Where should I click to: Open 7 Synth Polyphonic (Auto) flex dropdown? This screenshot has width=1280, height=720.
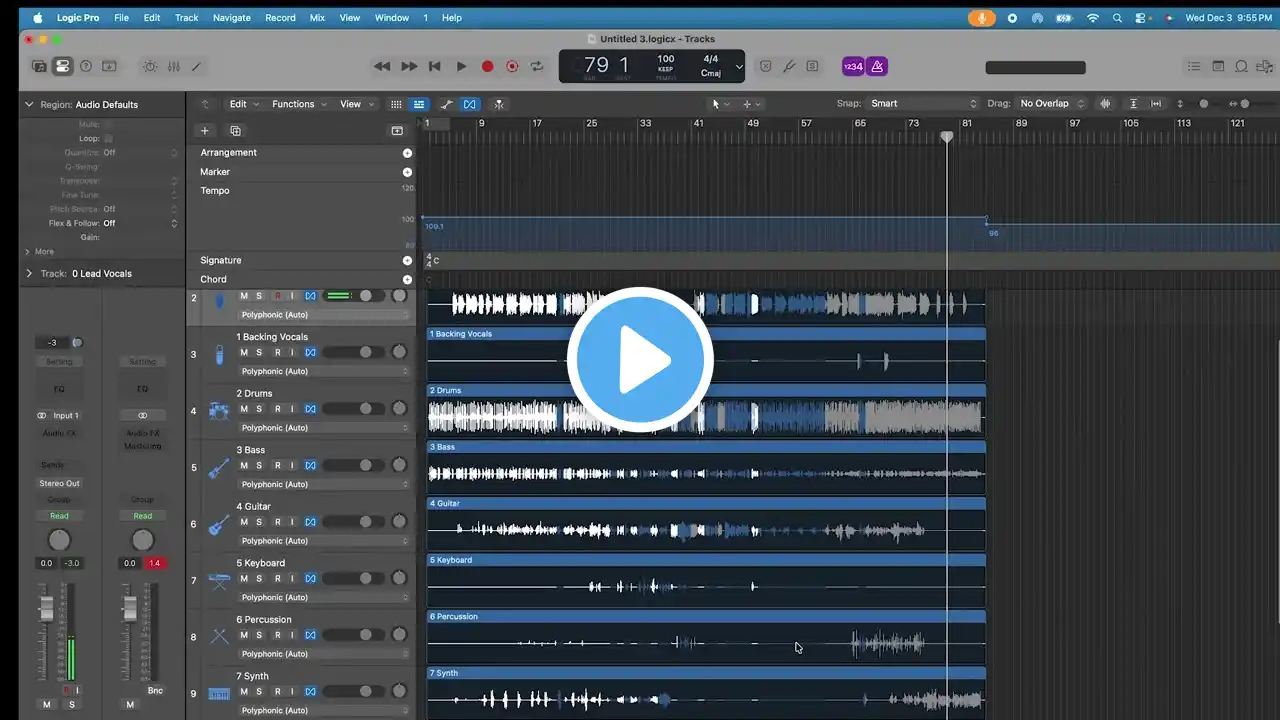[x=324, y=710]
